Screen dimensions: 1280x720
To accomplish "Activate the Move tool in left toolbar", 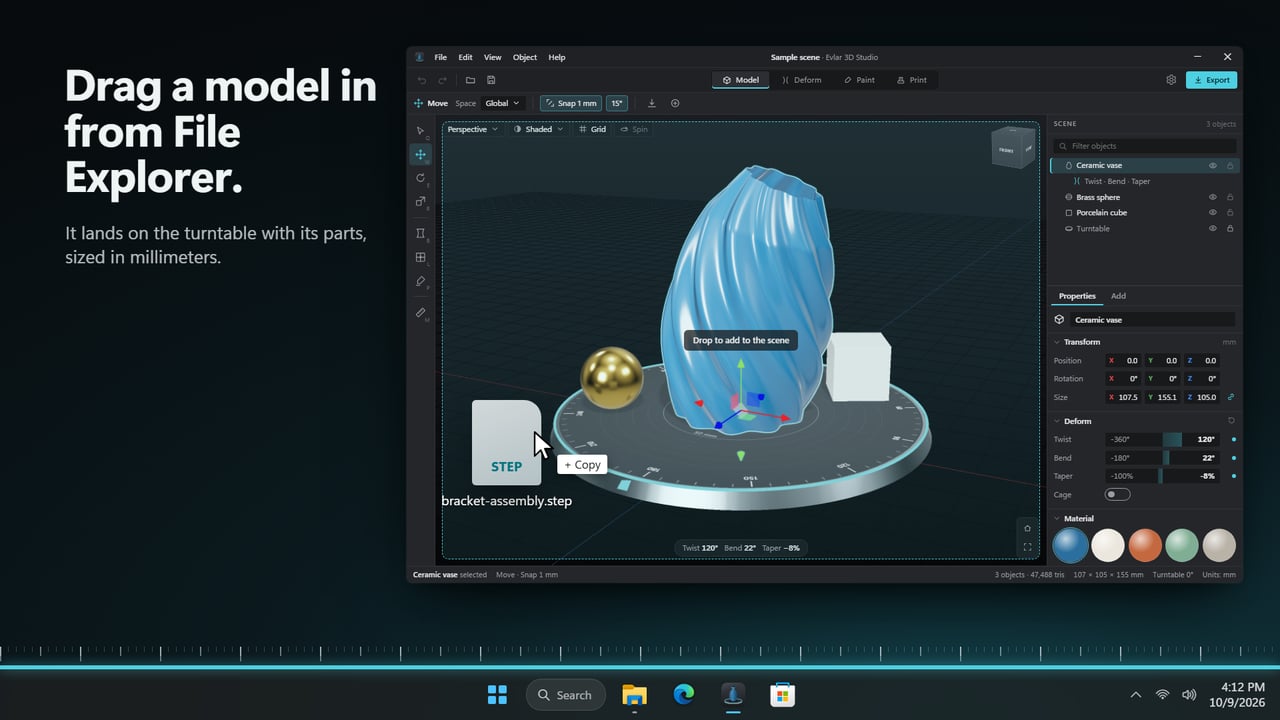I will coord(420,154).
